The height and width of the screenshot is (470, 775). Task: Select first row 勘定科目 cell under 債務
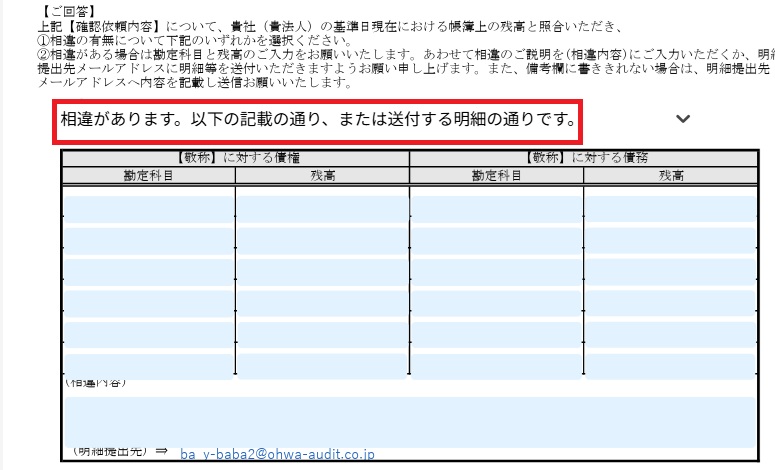[x=497, y=208]
